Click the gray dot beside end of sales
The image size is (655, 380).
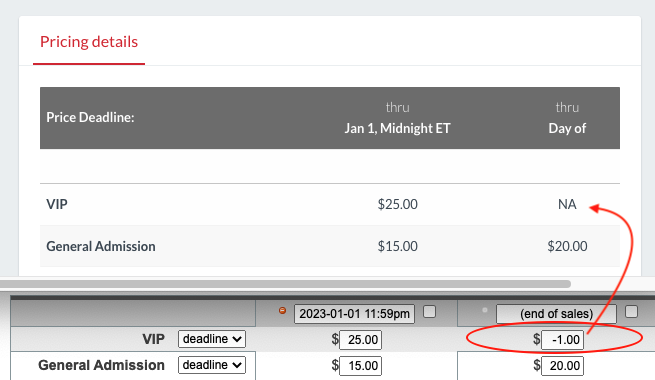point(485,310)
